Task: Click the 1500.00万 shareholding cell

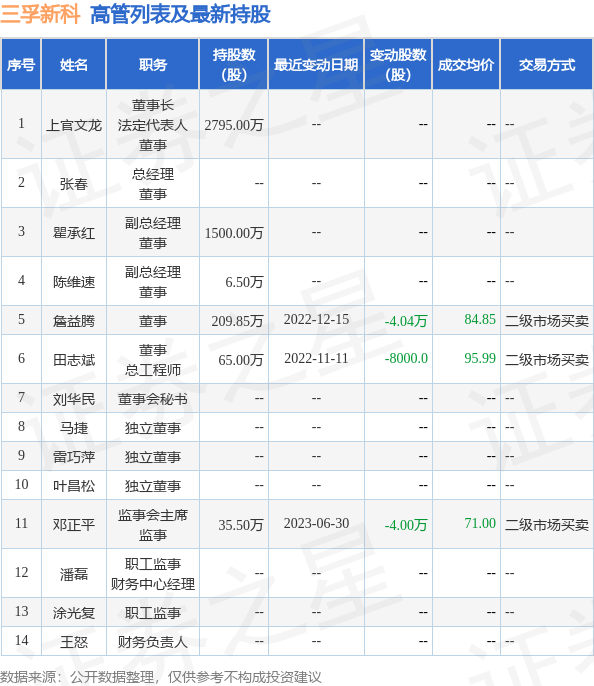Action: [234, 233]
